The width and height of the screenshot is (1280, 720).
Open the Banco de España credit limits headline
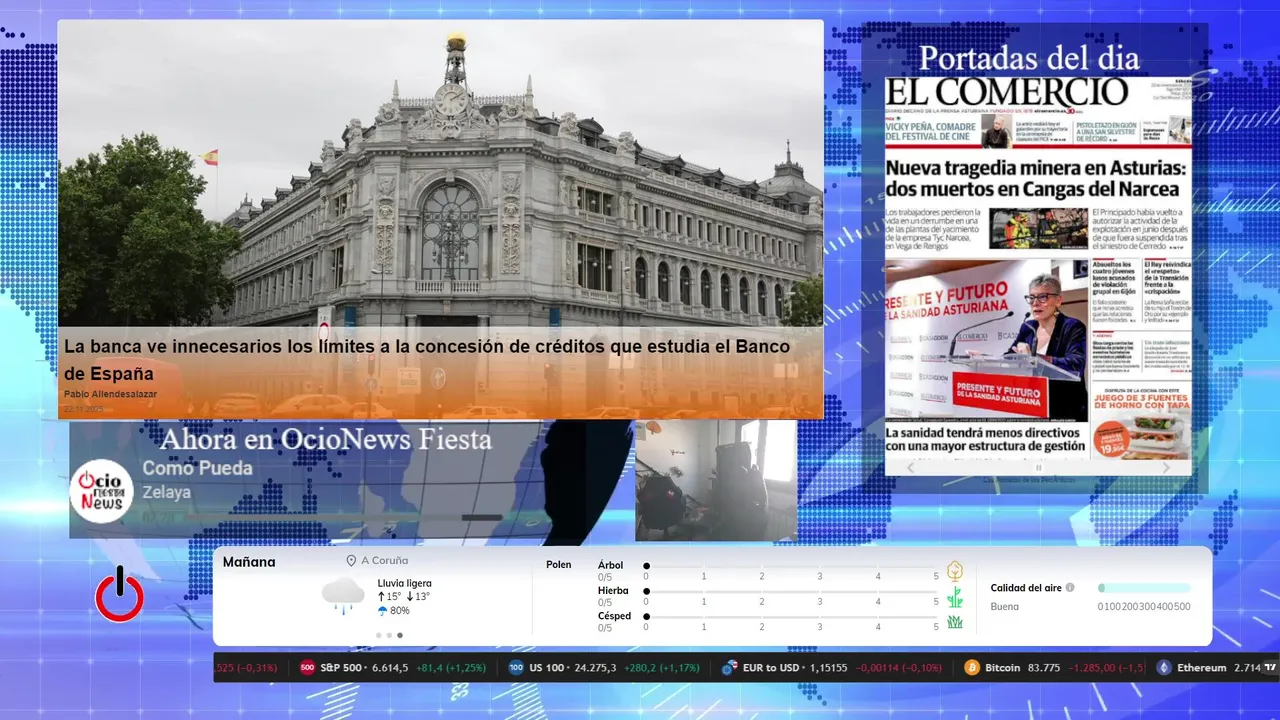[427, 360]
